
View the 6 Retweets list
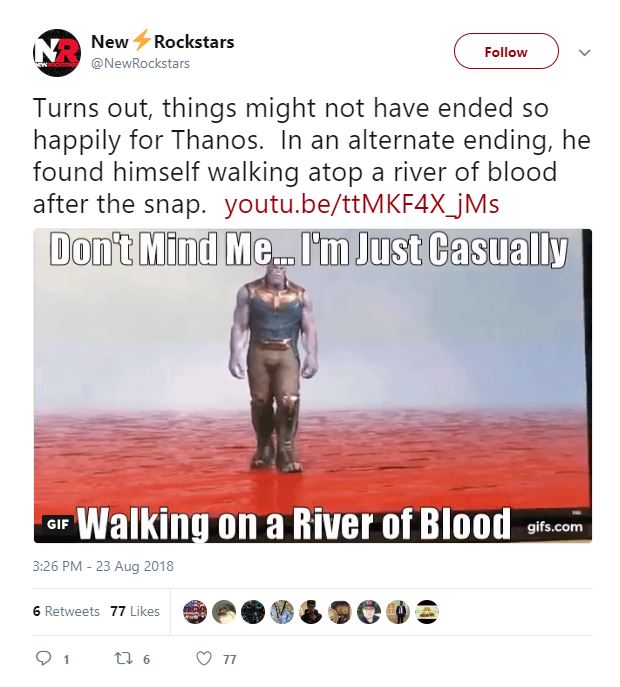coord(66,611)
